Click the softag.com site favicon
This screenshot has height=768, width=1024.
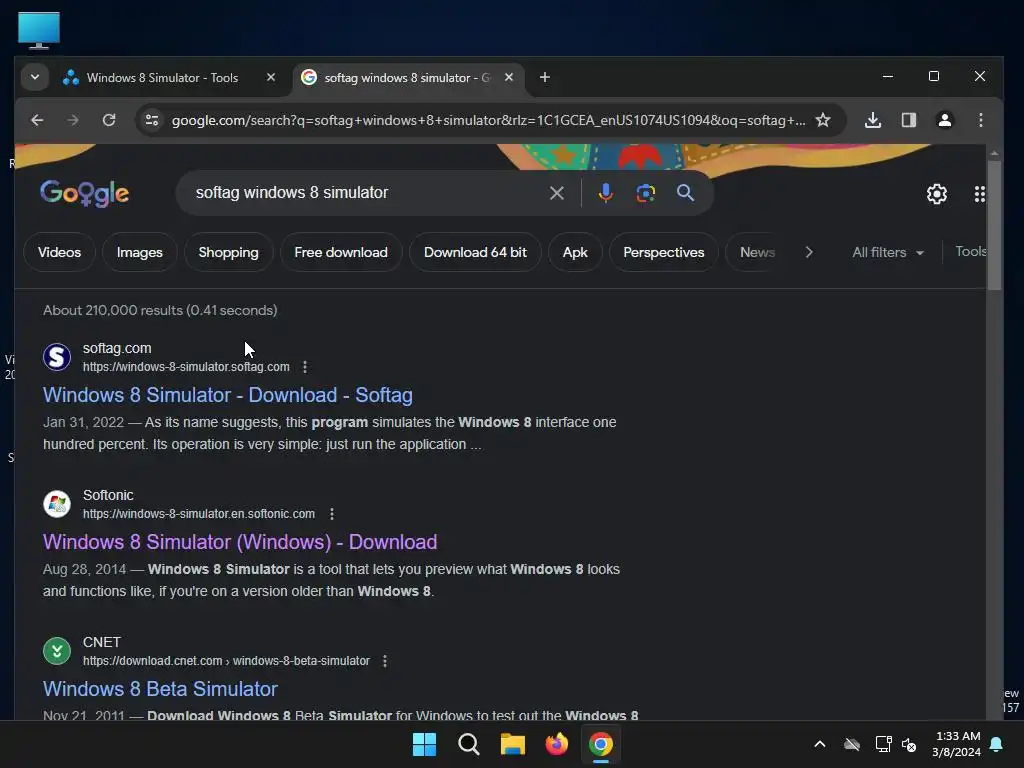click(x=57, y=357)
